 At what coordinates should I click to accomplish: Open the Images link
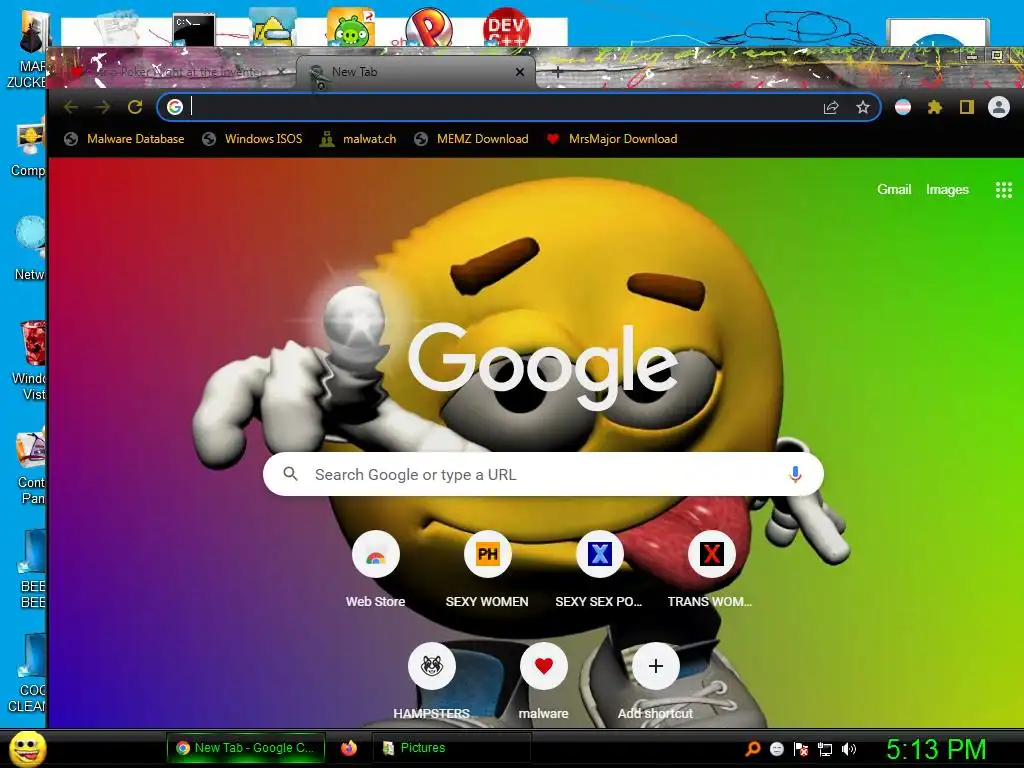[947, 189]
